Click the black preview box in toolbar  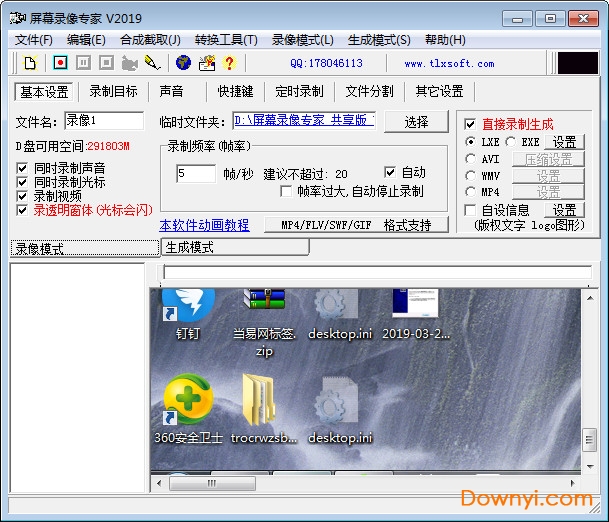[578, 63]
